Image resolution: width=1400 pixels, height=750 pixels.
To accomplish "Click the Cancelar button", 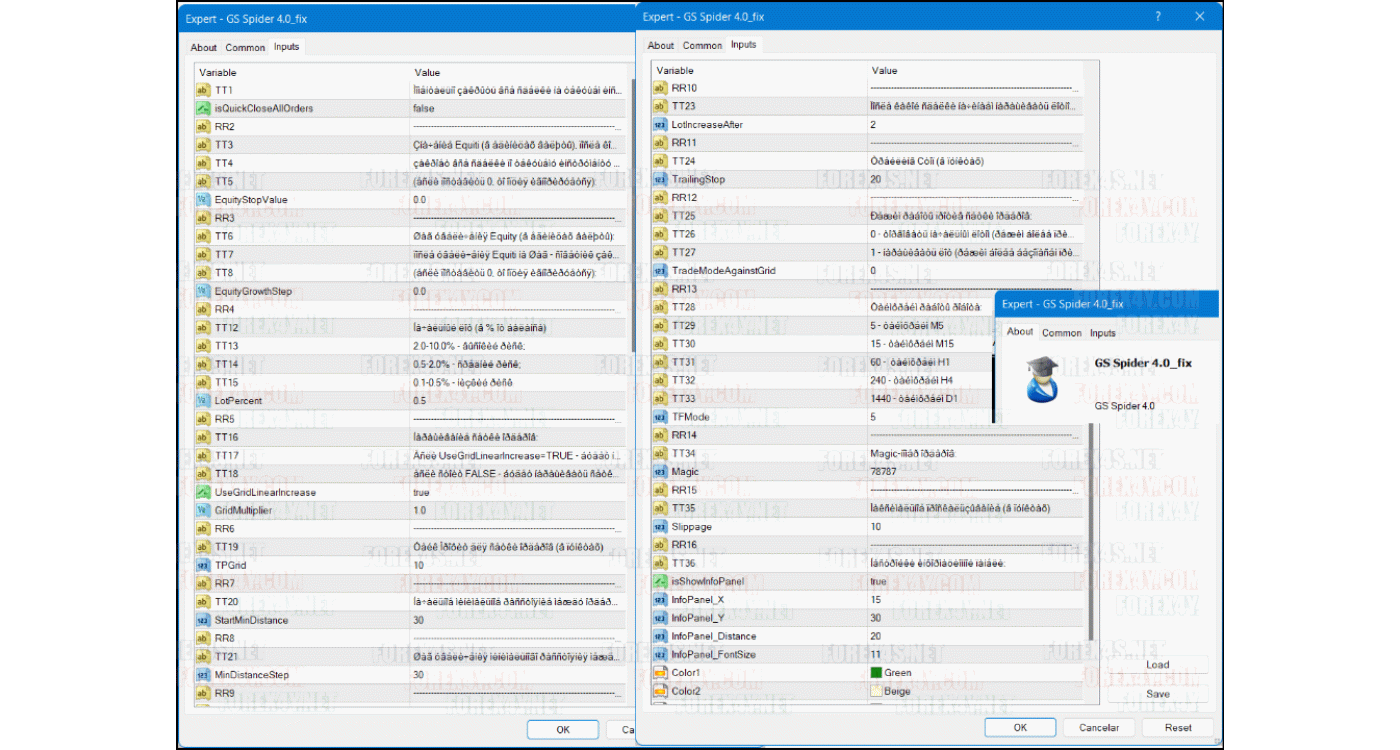I will click(1091, 728).
